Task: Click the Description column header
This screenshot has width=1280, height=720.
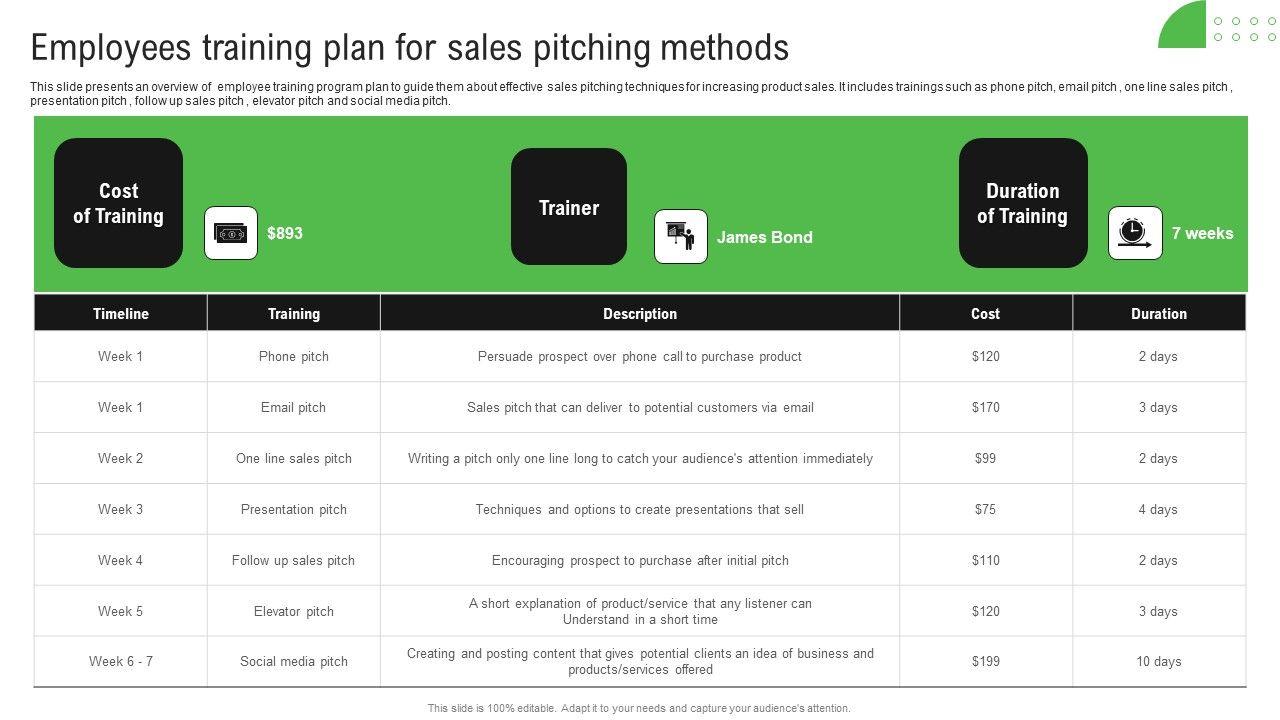Action: click(639, 313)
